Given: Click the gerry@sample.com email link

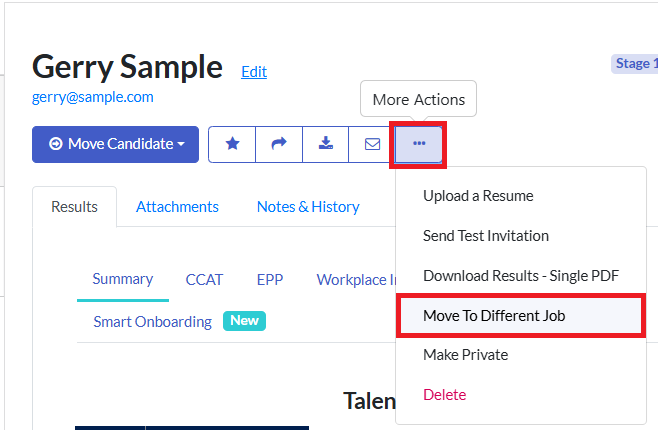Looking at the screenshot, I should click(92, 97).
